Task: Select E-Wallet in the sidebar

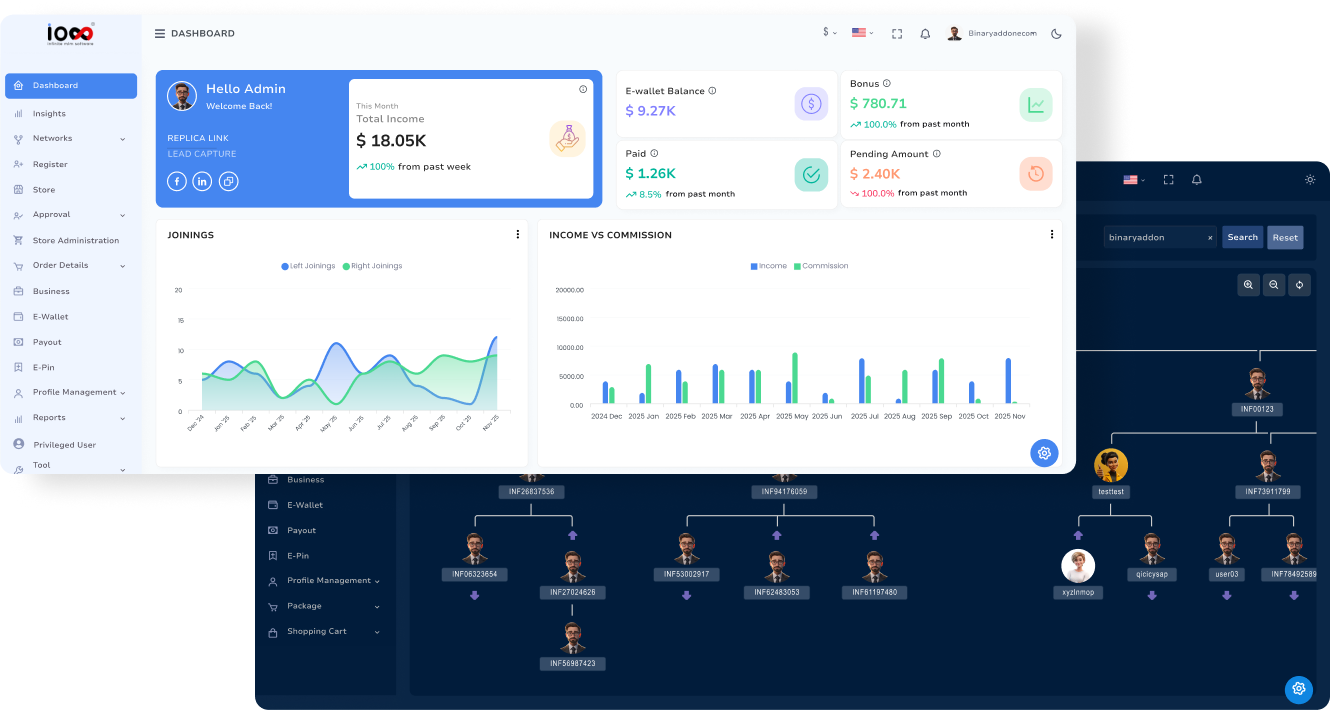Action: point(50,317)
